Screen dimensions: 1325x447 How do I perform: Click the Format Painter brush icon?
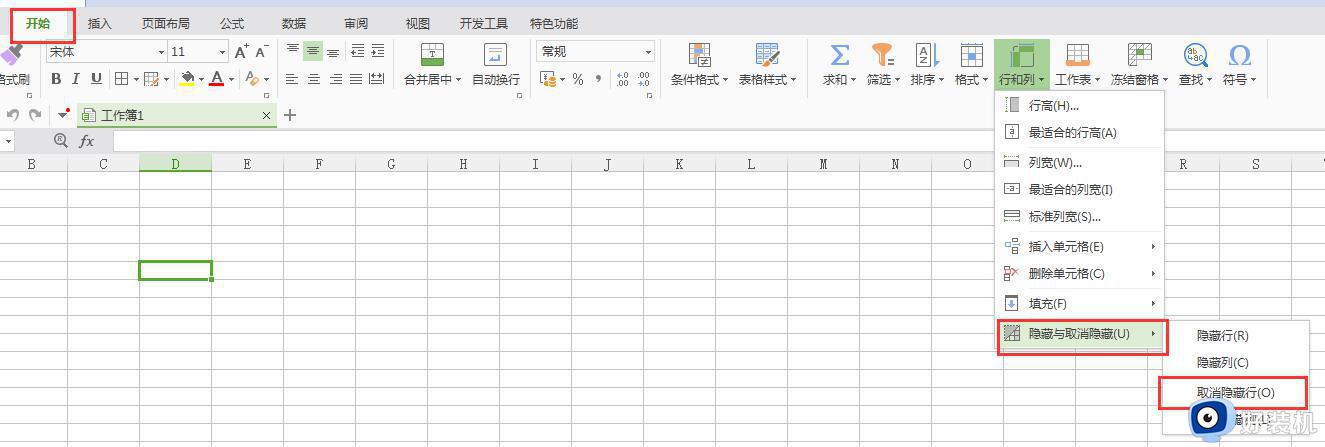14,54
